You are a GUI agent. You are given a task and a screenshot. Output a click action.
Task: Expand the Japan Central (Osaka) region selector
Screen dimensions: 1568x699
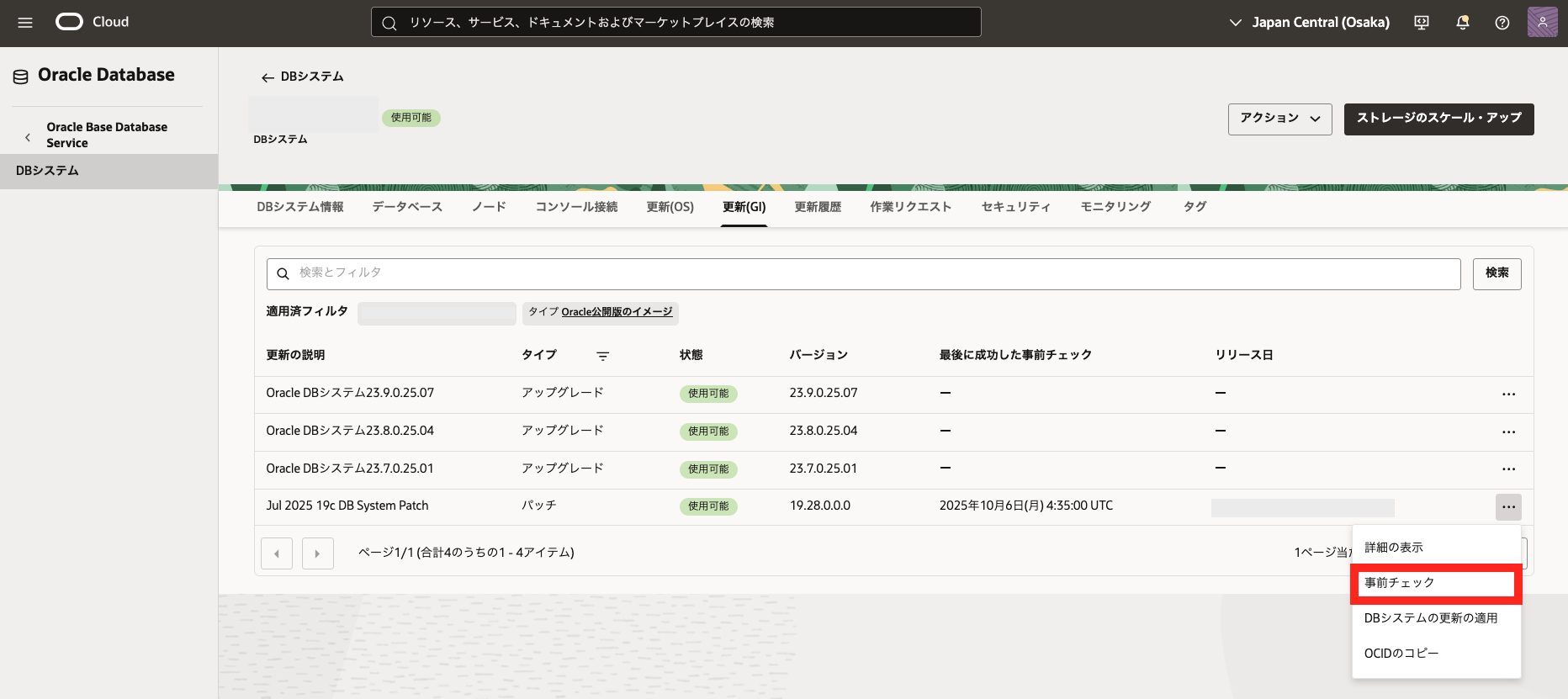pyautogui.click(x=1310, y=23)
